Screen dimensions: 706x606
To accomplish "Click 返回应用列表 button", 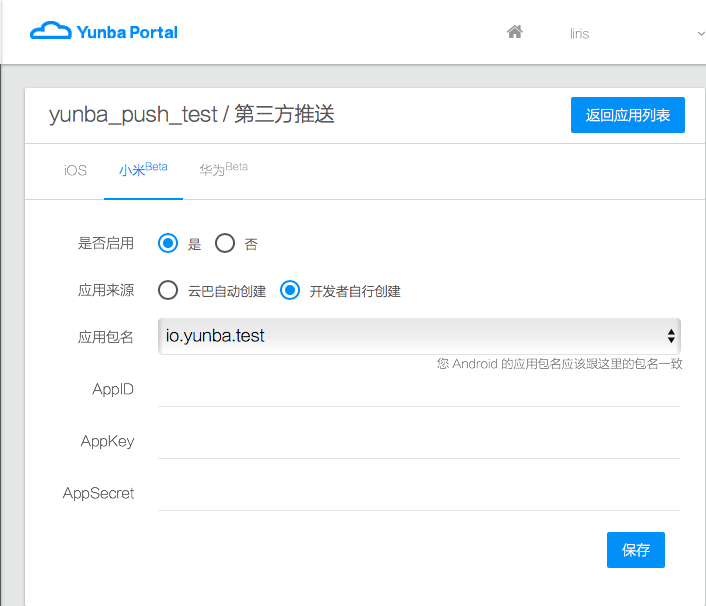I will pyautogui.click(x=628, y=115).
